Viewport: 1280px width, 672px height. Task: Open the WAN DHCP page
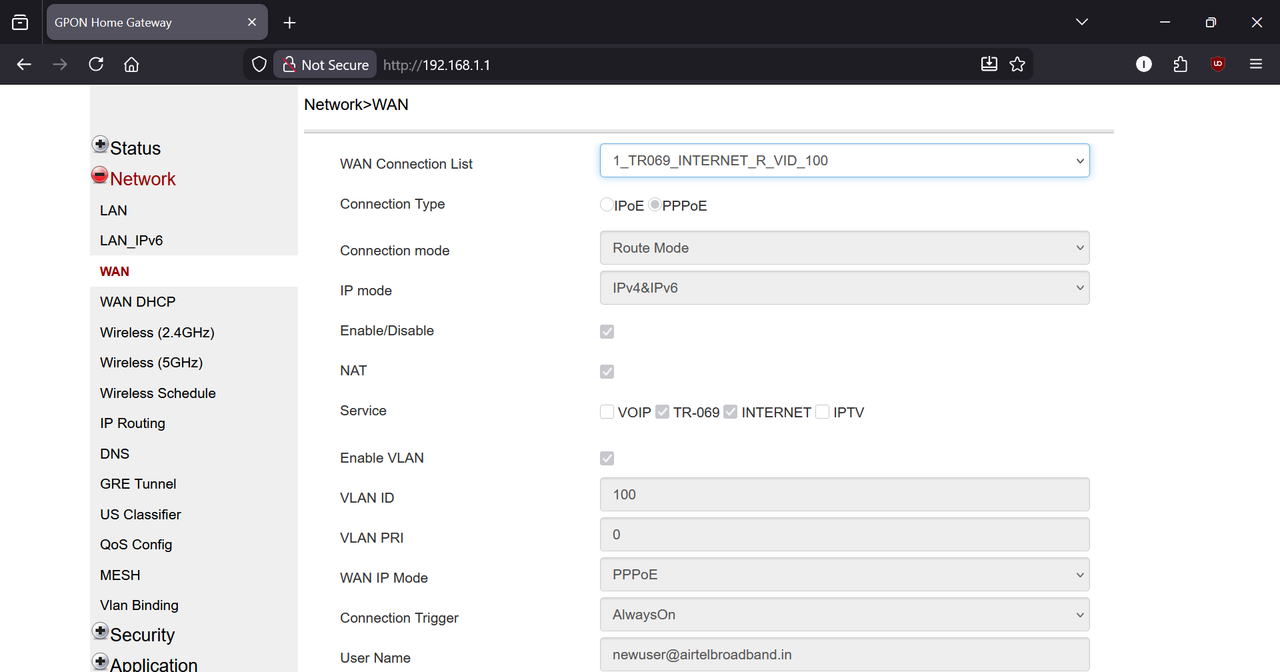tap(137, 301)
